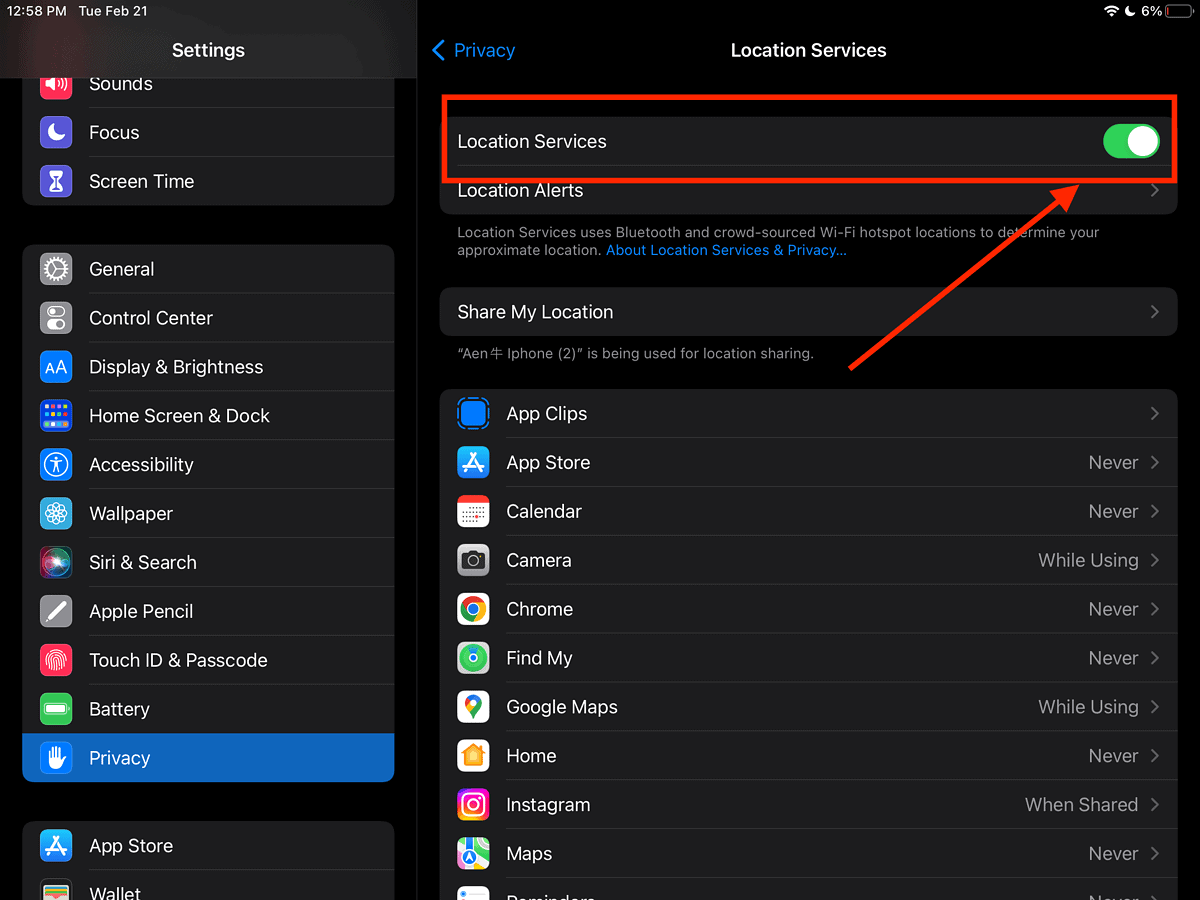Expand Share My Location options
This screenshot has height=900, width=1200.
point(808,311)
